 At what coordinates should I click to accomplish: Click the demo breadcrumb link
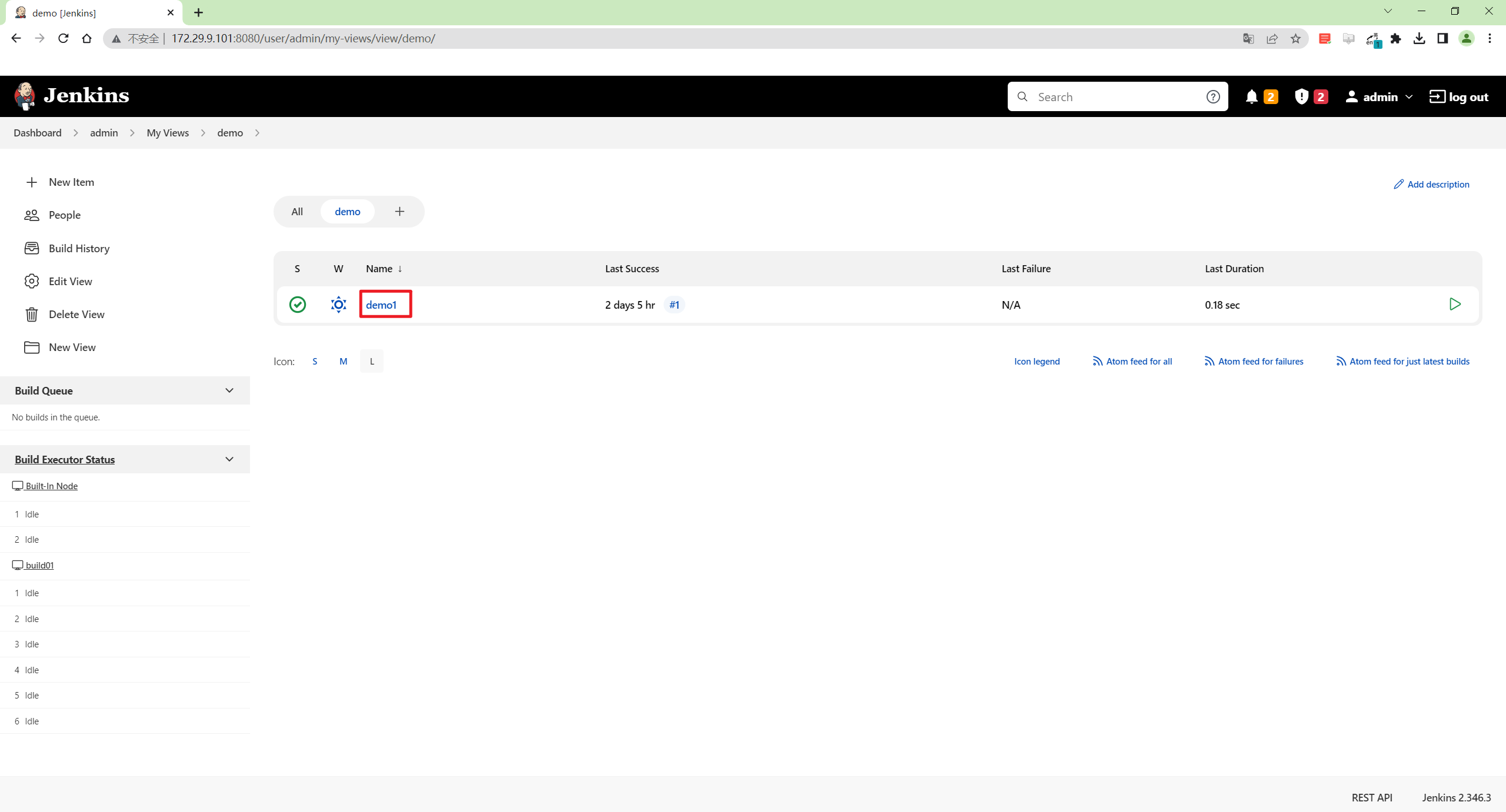230,133
